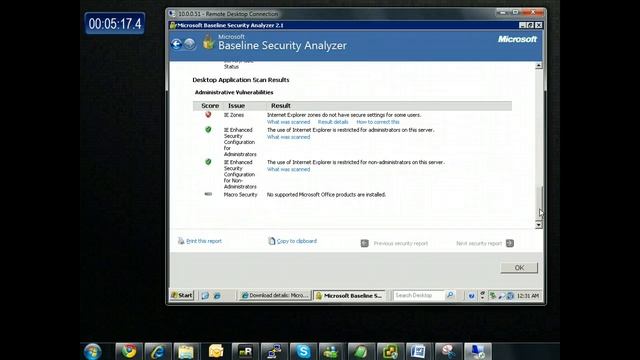Open the Remote Desktop Connection icon on host taskbar
The height and width of the screenshot is (360, 640).
(x=478, y=351)
